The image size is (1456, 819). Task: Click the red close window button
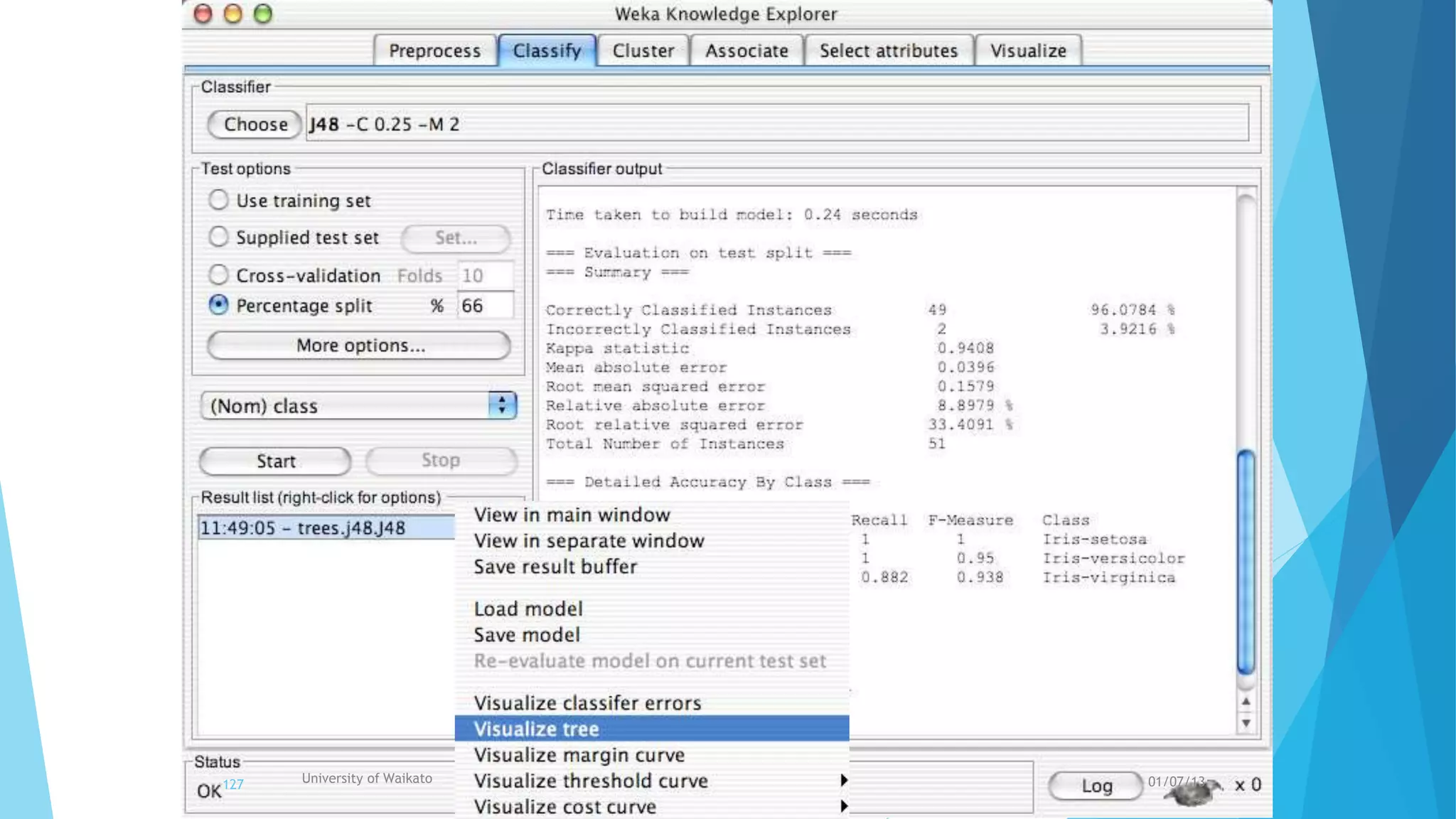point(203,14)
